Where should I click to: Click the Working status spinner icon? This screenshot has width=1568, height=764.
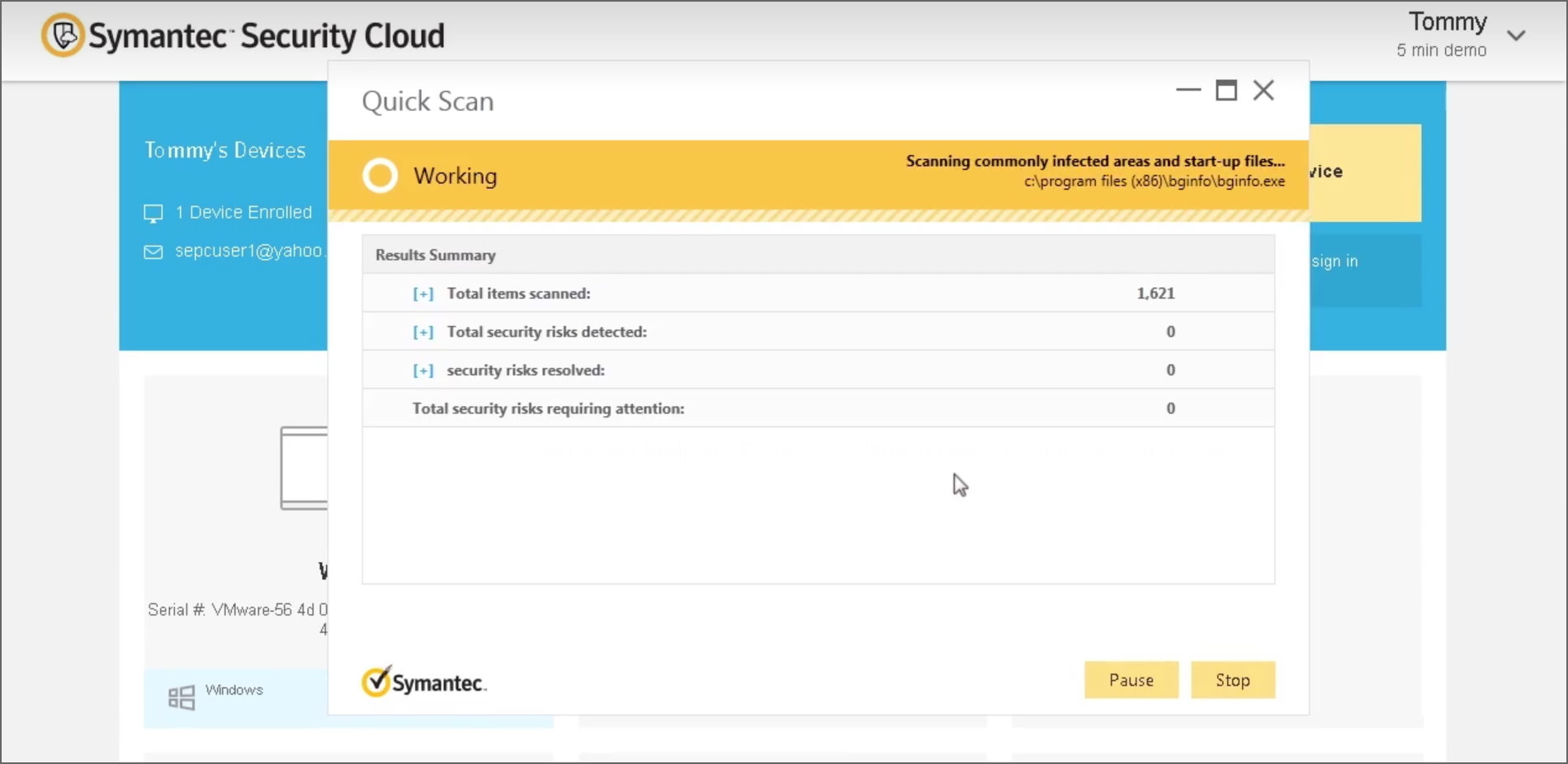[380, 176]
